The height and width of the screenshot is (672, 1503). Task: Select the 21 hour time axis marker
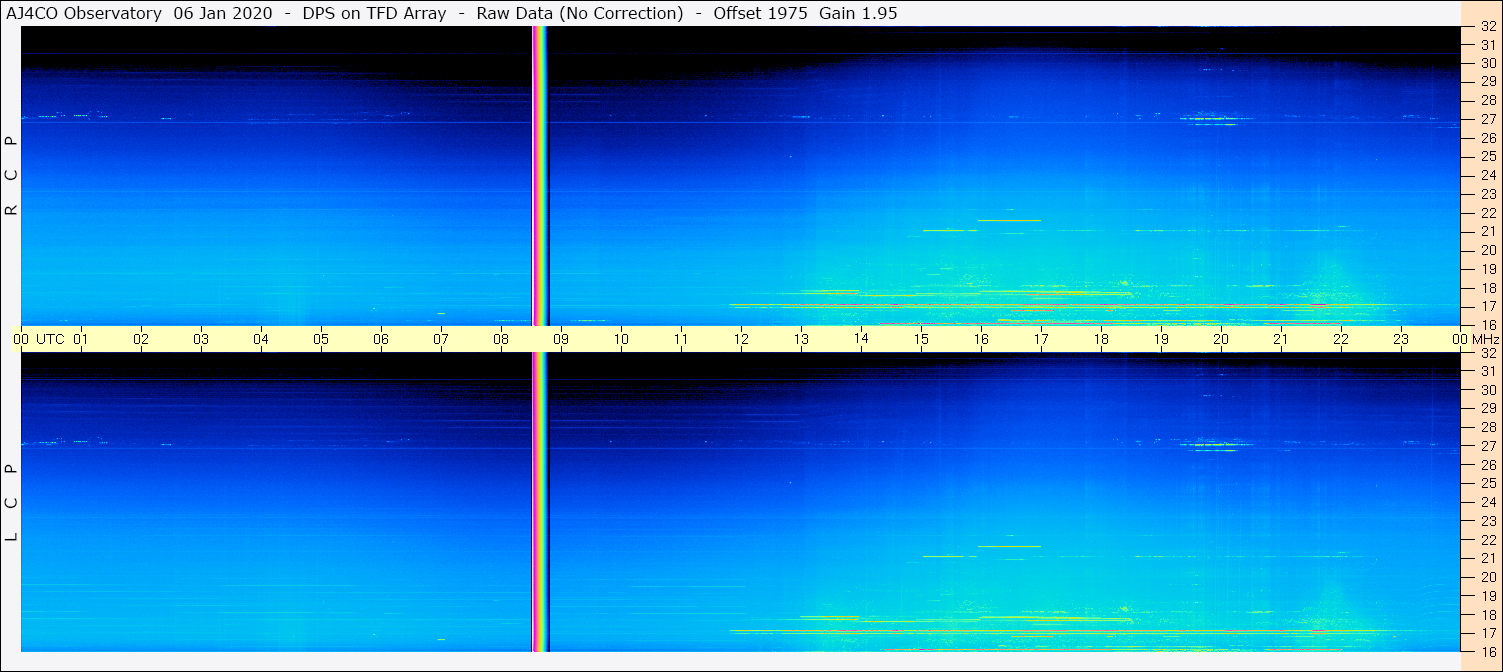click(1281, 339)
